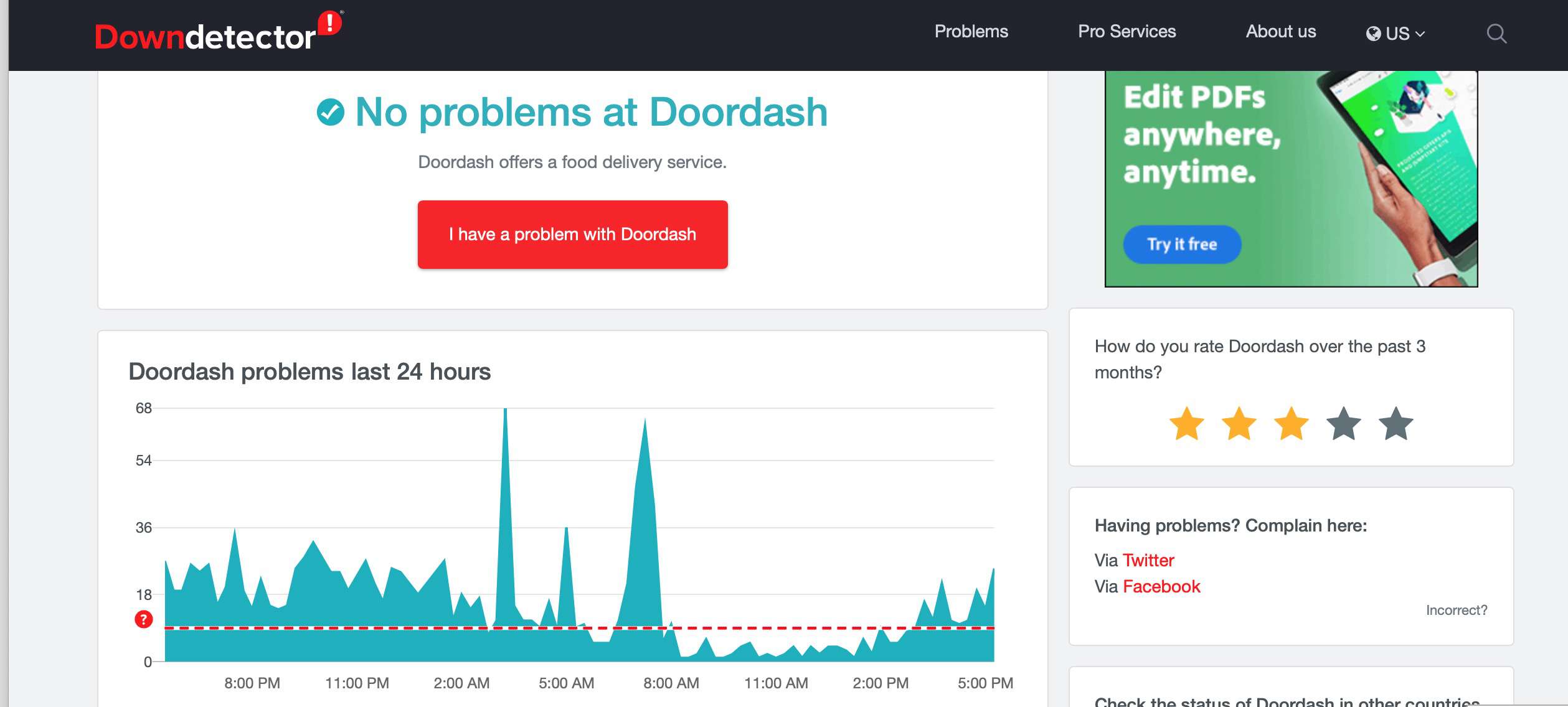This screenshot has height=707, width=1568.
Task: Open the Problems menu
Action: (x=971, y=32)
